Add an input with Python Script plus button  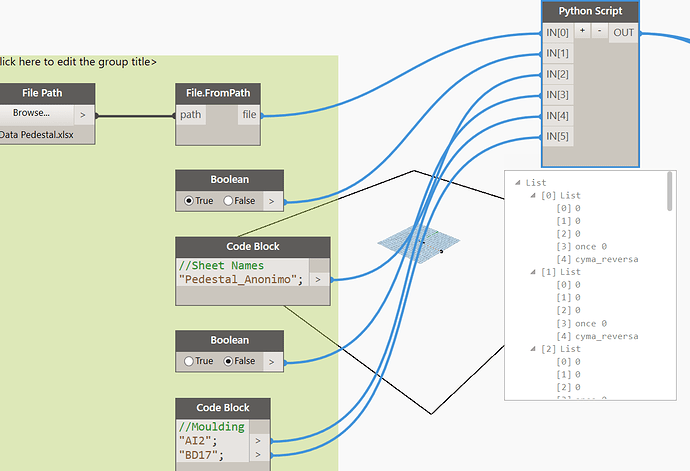pyautogui.click(x=582, y=31)
